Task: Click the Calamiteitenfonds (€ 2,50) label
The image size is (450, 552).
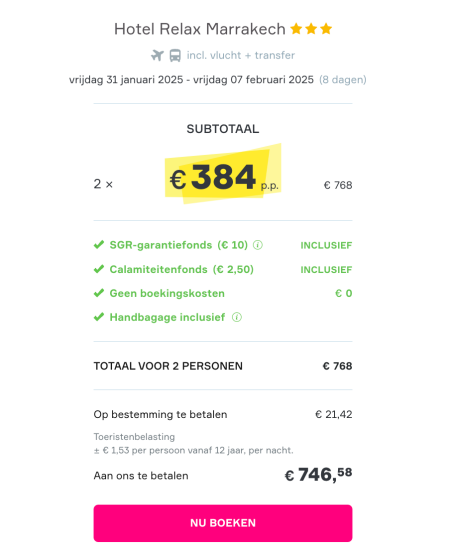Action: 181,269
